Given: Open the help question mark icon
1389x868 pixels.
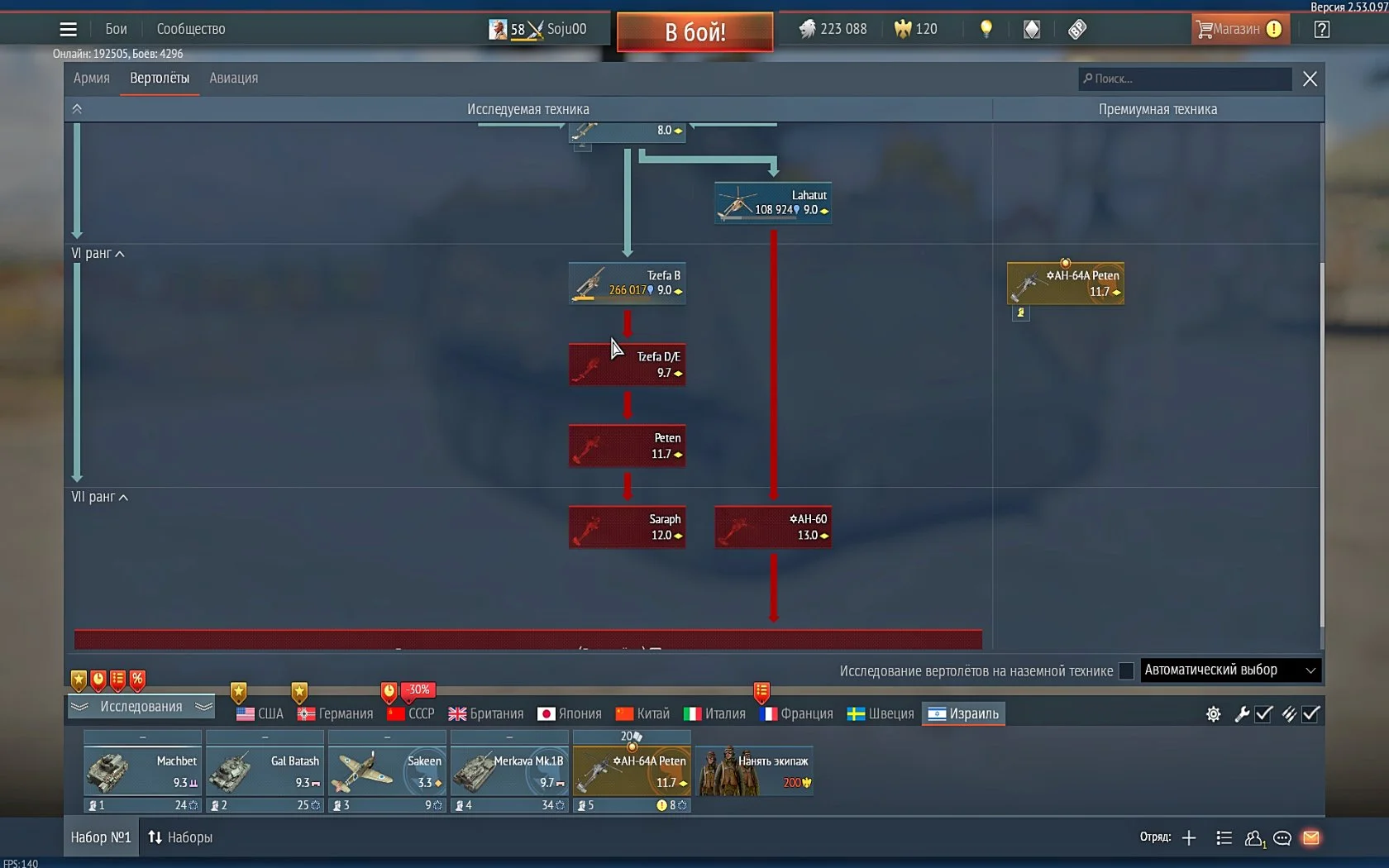Looking at the screenshot, I should (1322, 29).
